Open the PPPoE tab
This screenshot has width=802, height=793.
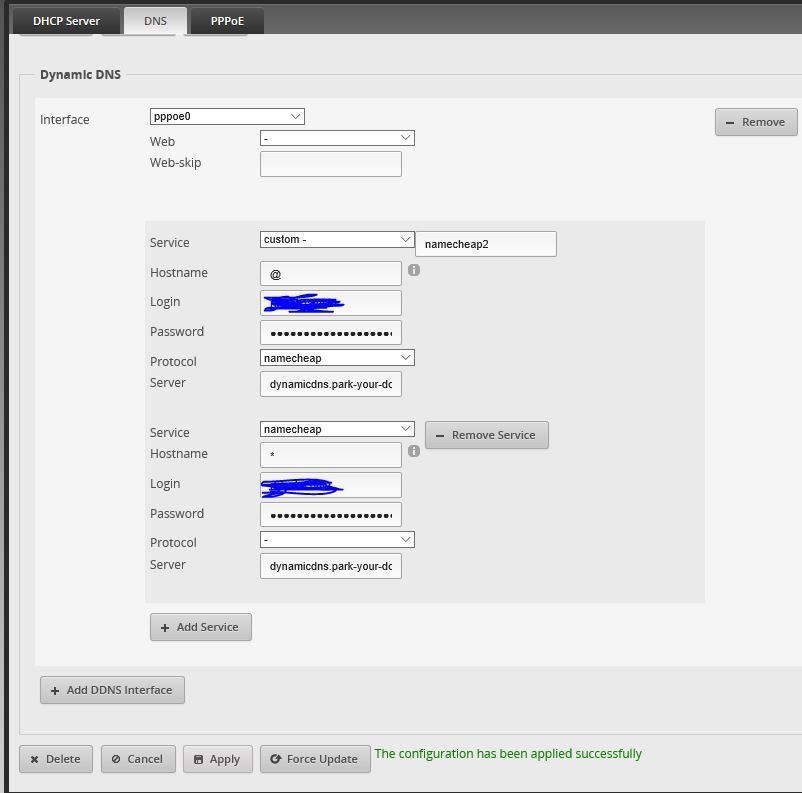(227, 20)
